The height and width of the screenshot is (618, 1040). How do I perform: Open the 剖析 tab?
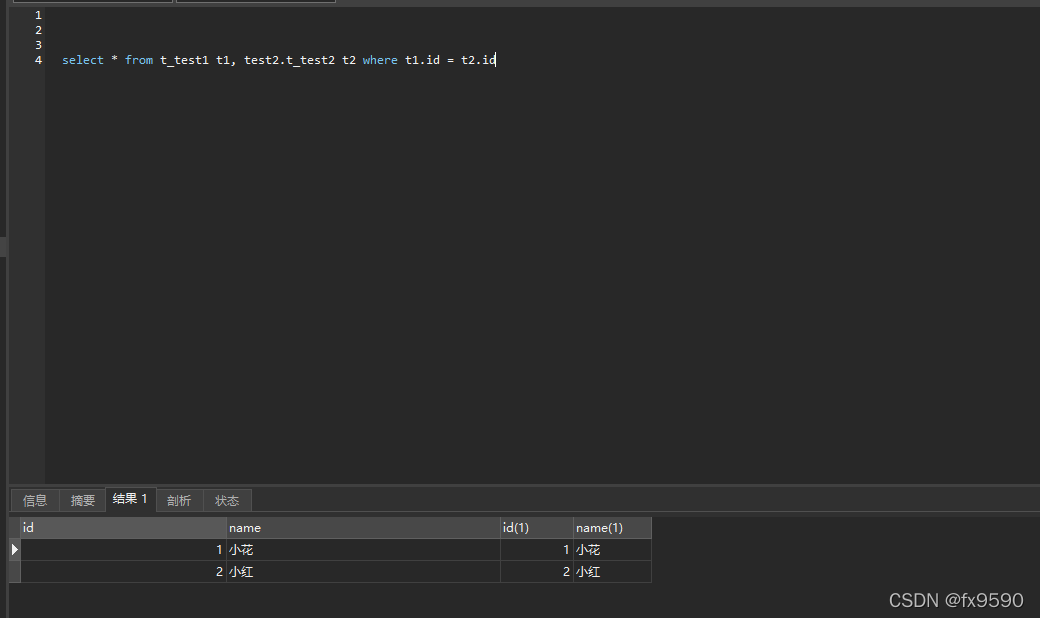point(179,500)
